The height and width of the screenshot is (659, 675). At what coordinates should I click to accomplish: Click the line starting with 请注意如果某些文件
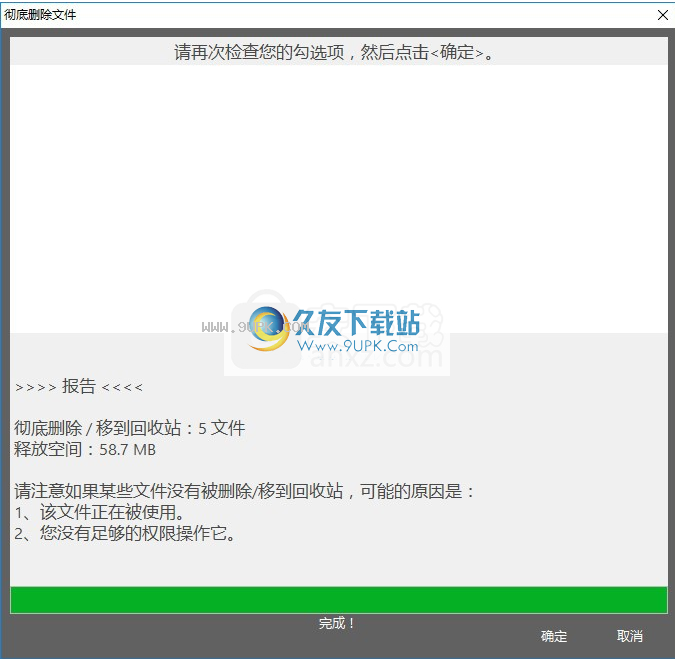[244, 491]
